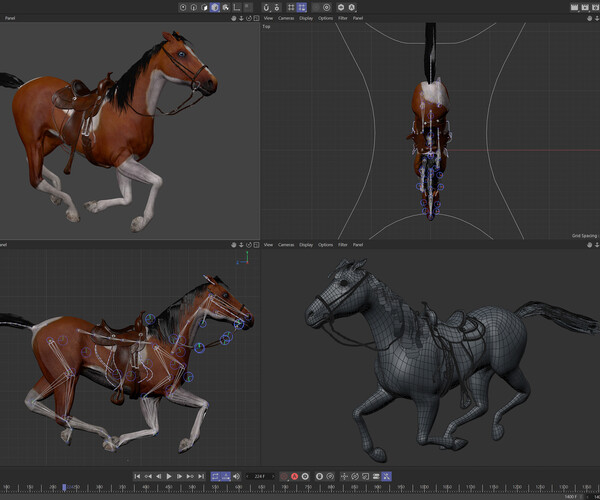Open the Options menu of the wireframe viewport
The width and height of the screenshot is (600, 500).
click(x=325, y=244)
